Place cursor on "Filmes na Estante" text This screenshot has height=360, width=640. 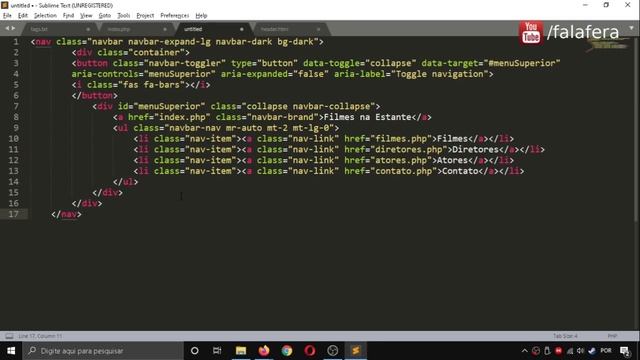367,117
